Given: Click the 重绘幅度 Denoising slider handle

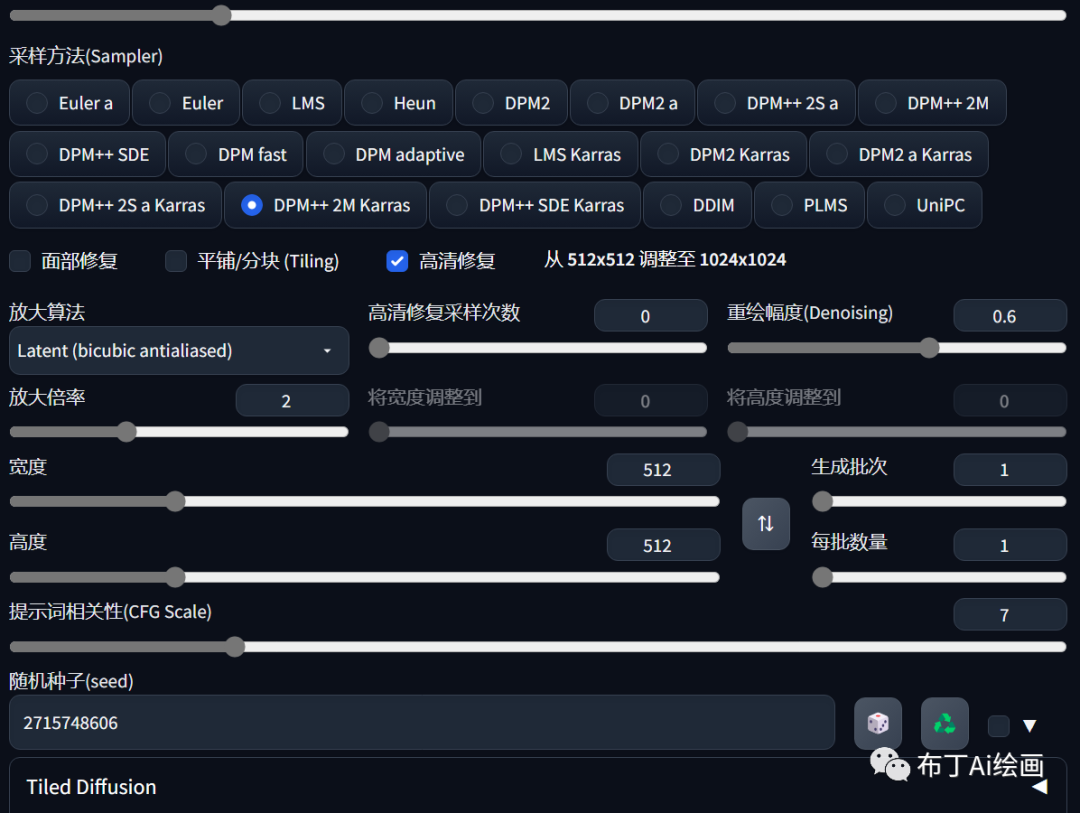Looking at the screenshot, I should click(x=929, y=348).
